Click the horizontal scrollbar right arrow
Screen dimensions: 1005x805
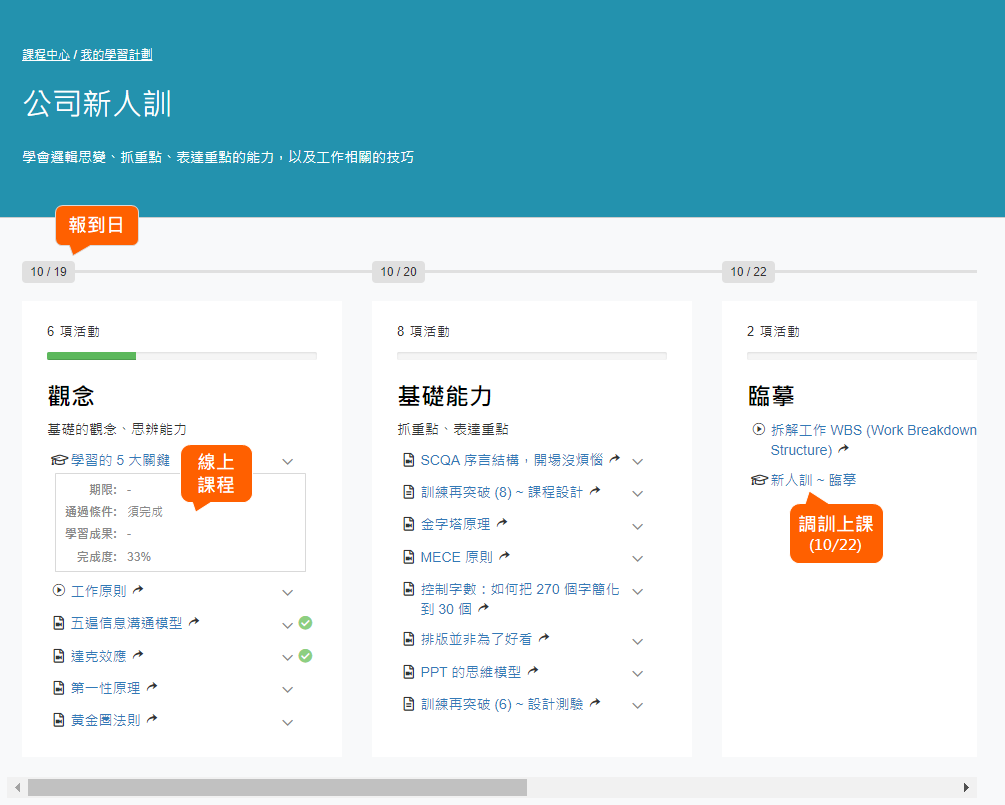click(966, 788)
